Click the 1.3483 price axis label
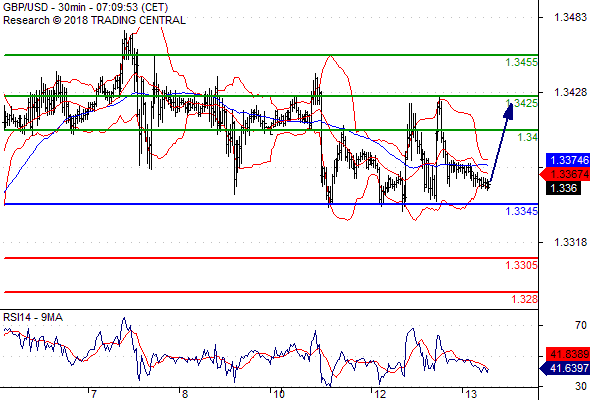590x400 pixels. coord(570,17)
